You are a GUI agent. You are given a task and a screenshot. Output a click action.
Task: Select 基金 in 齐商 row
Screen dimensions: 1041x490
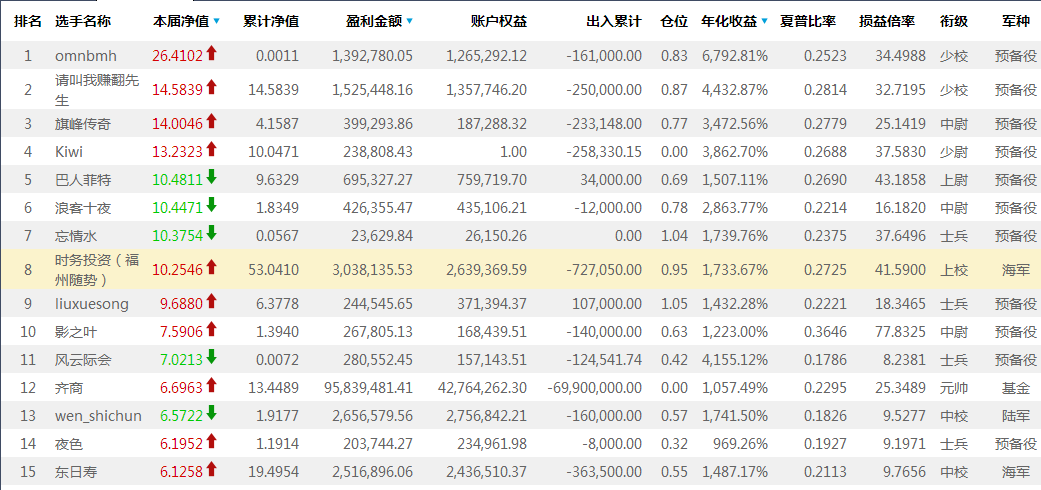tap(1016, 388)
